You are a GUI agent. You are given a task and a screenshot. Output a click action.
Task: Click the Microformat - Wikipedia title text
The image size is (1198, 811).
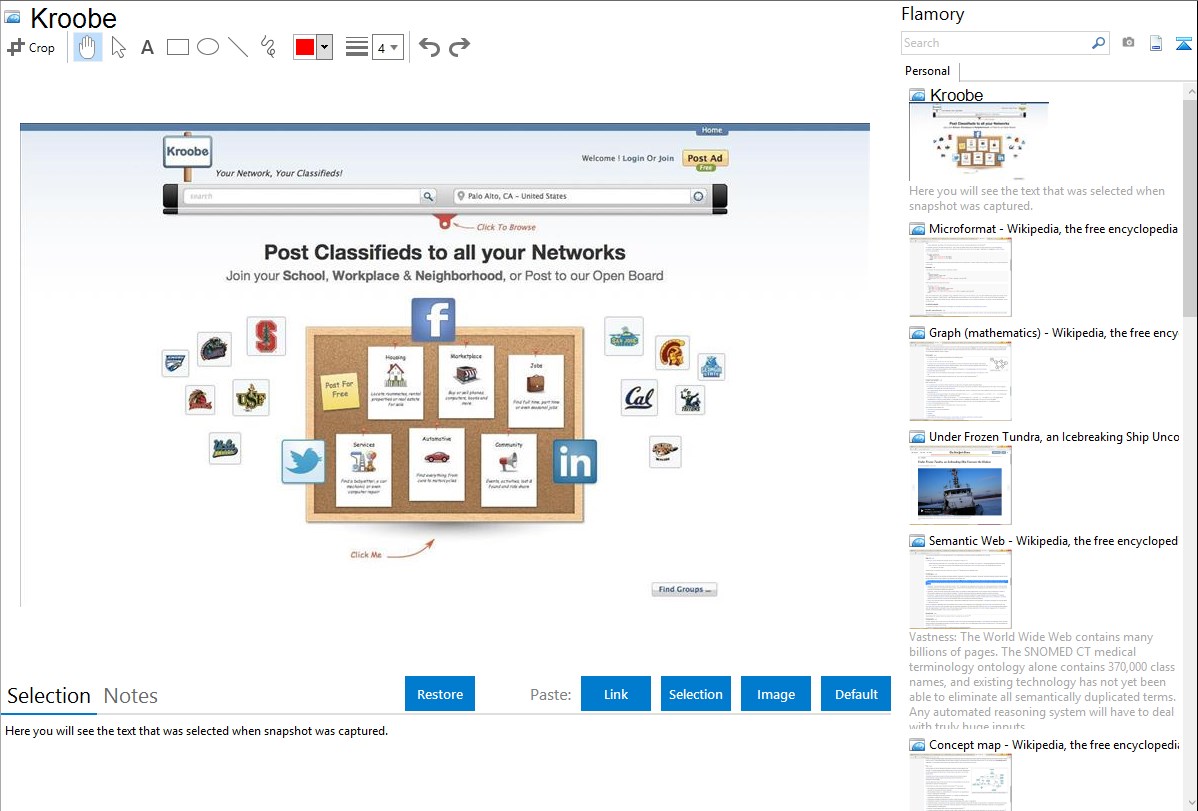[1053, 229]
